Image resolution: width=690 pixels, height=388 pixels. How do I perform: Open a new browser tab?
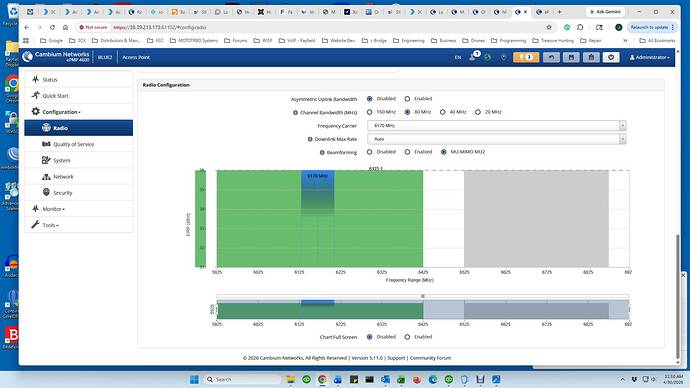pyautogui.click(x=559, y=12)
